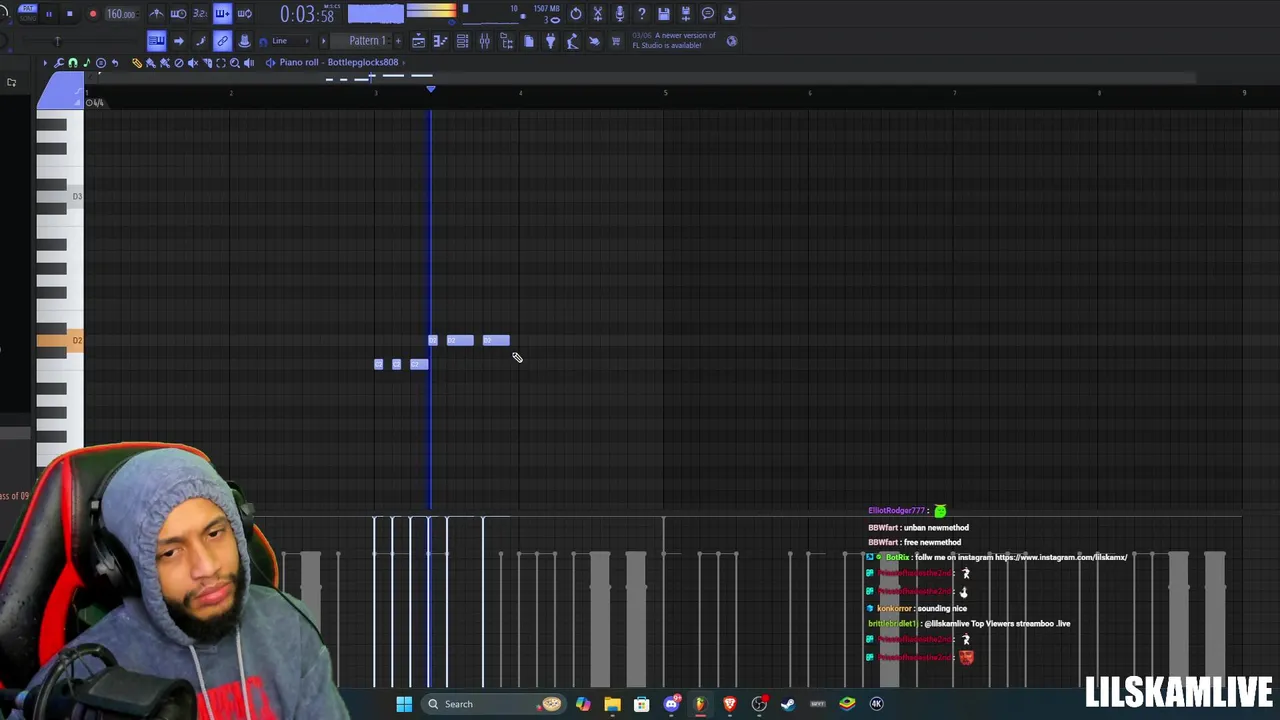Image resolution: width=1280 pixels, height=720 pixels.
Task: Click the green note stamp icon
Action: point(86,62)
